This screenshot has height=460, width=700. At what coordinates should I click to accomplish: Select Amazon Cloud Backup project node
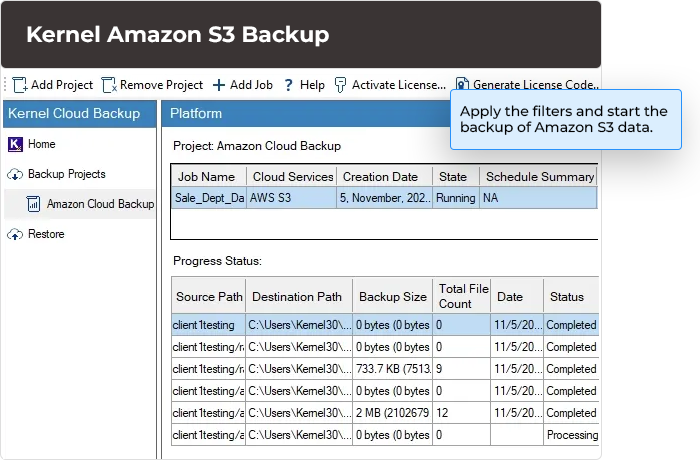[100, 204]
